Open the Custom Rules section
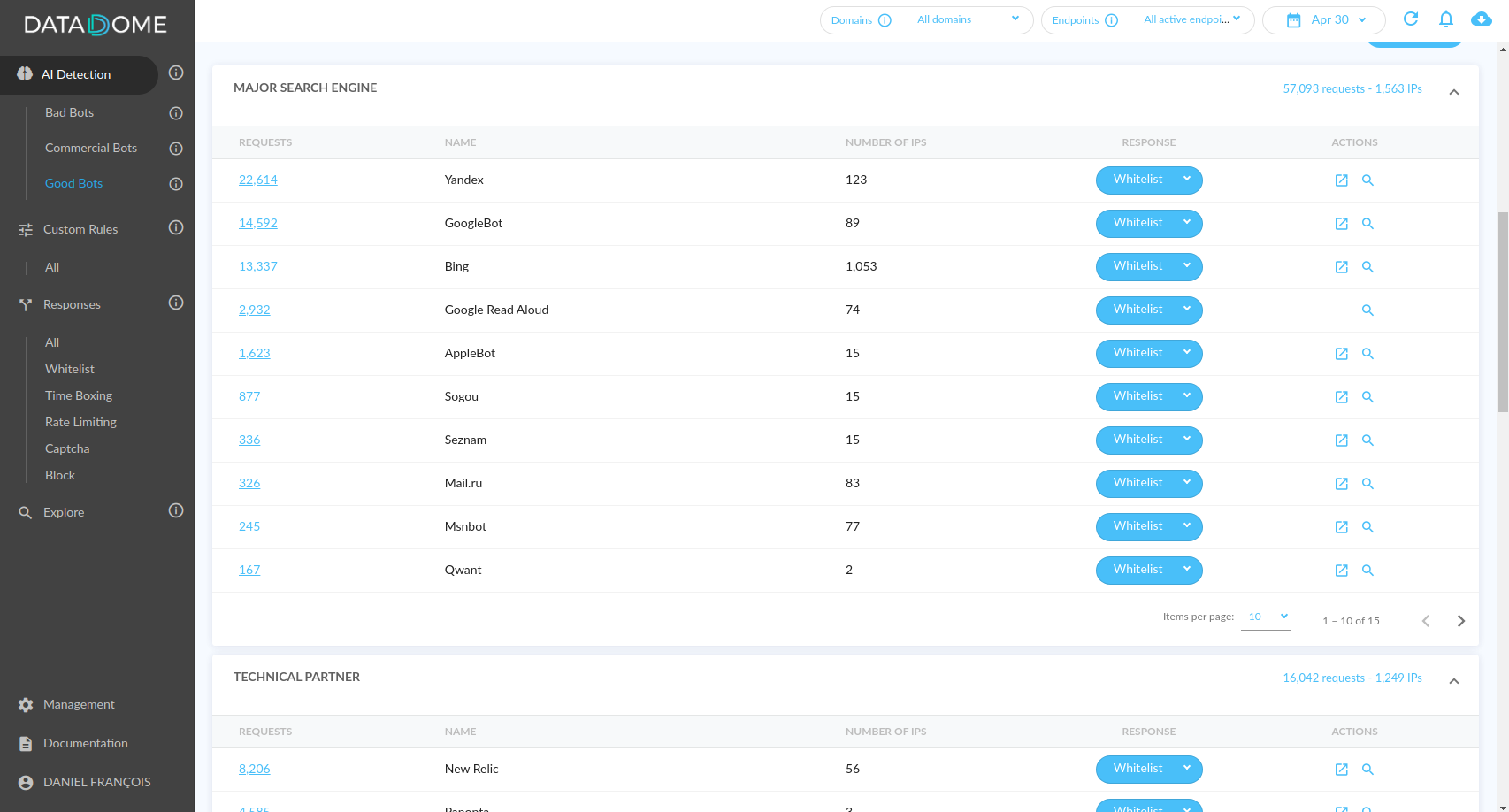 (80, 229)
